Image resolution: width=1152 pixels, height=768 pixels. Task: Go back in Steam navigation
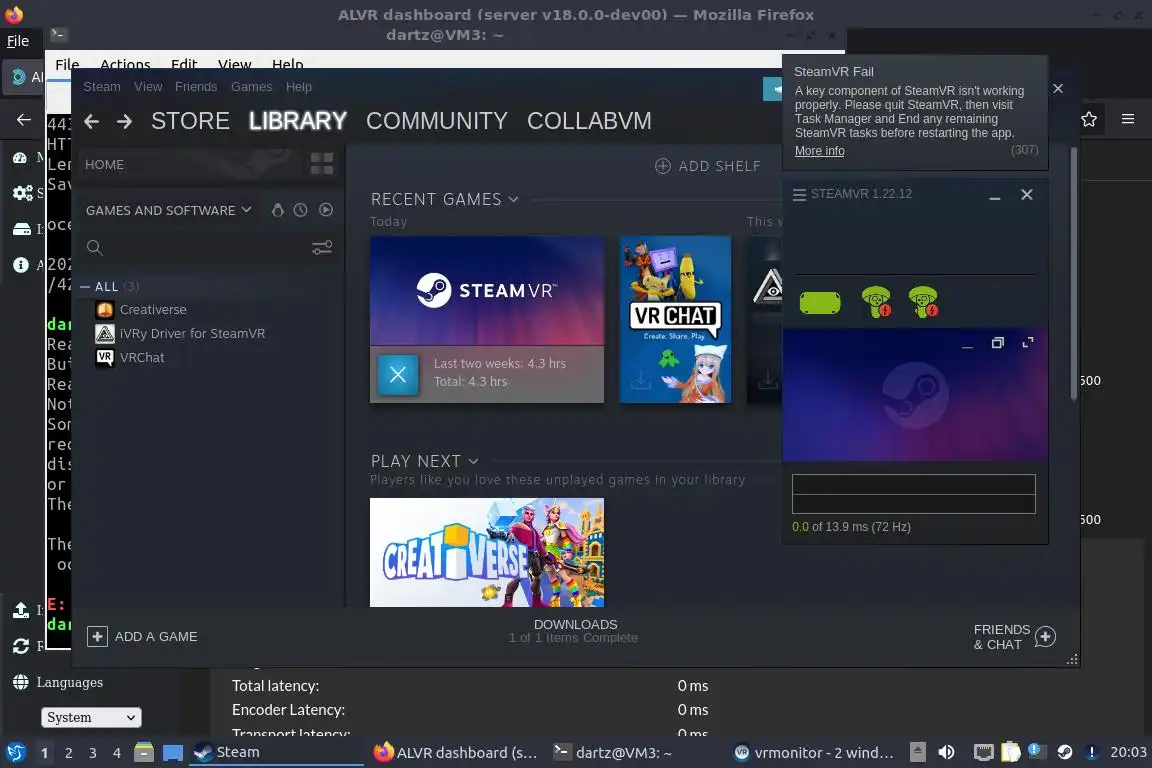91,121
